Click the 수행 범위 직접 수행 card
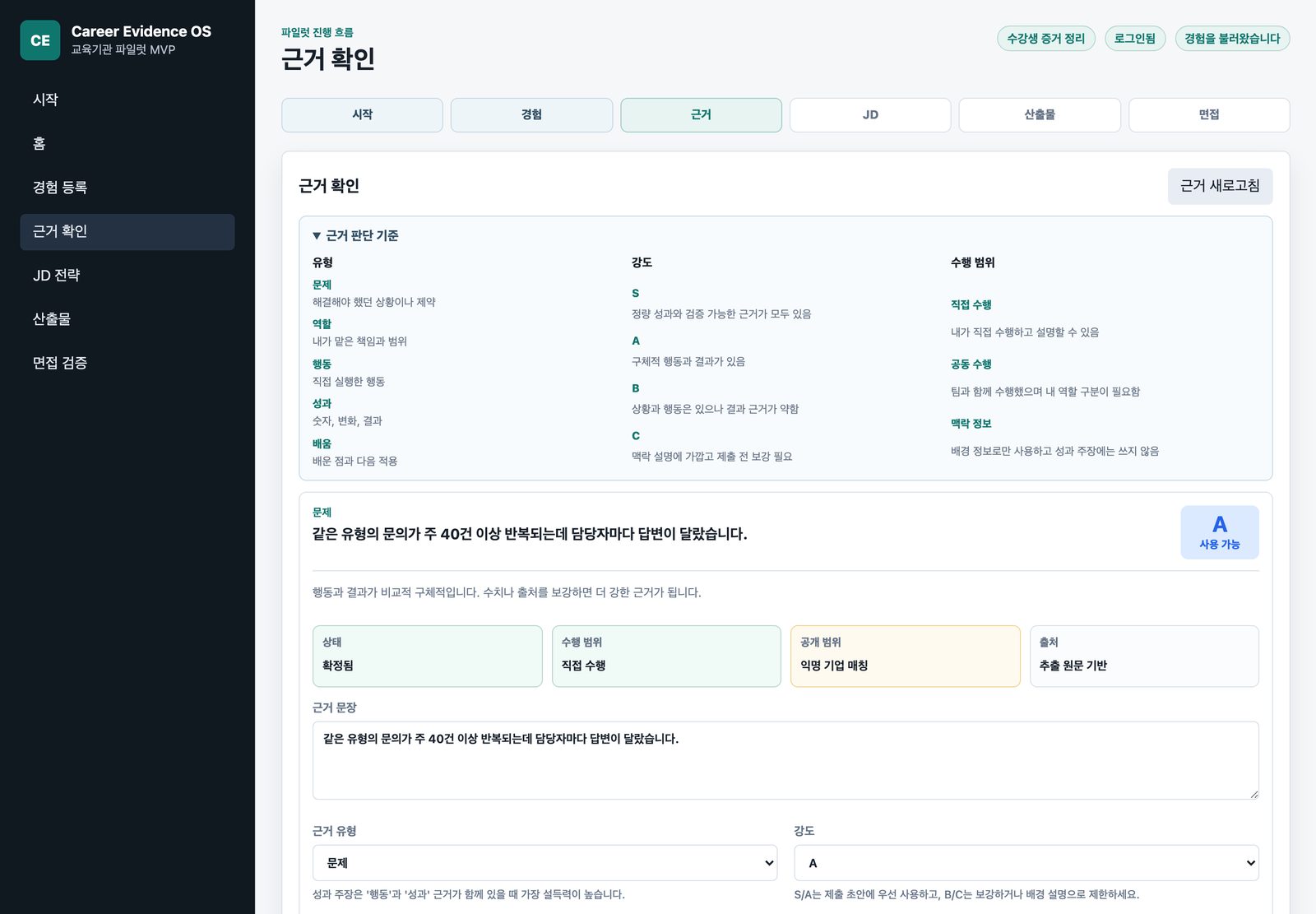This screenshot has height=914, width=1316. pyautogui.click(x=666, y=656)
